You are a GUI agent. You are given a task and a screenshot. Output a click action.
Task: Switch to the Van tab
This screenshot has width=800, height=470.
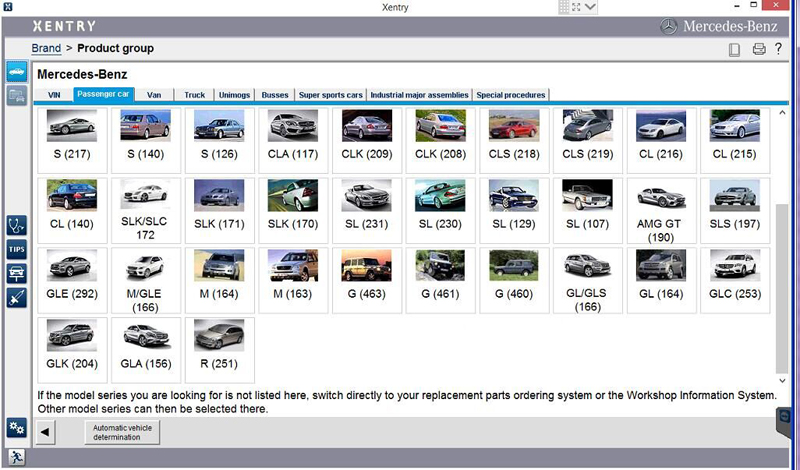tap(154, 95)
